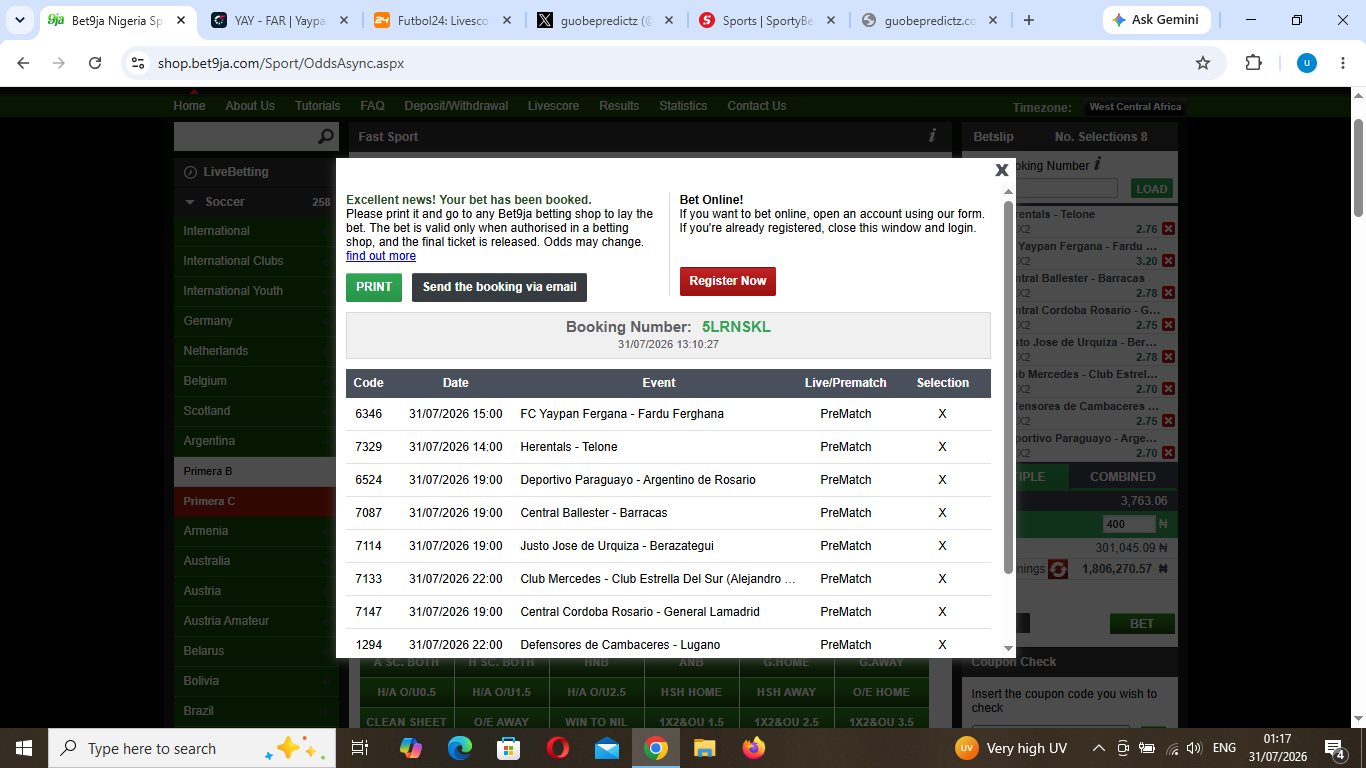This screenshot has height=768, width=1366.
Task: Click booking number 5LRNSKL
Action: [x=736, y=327]
